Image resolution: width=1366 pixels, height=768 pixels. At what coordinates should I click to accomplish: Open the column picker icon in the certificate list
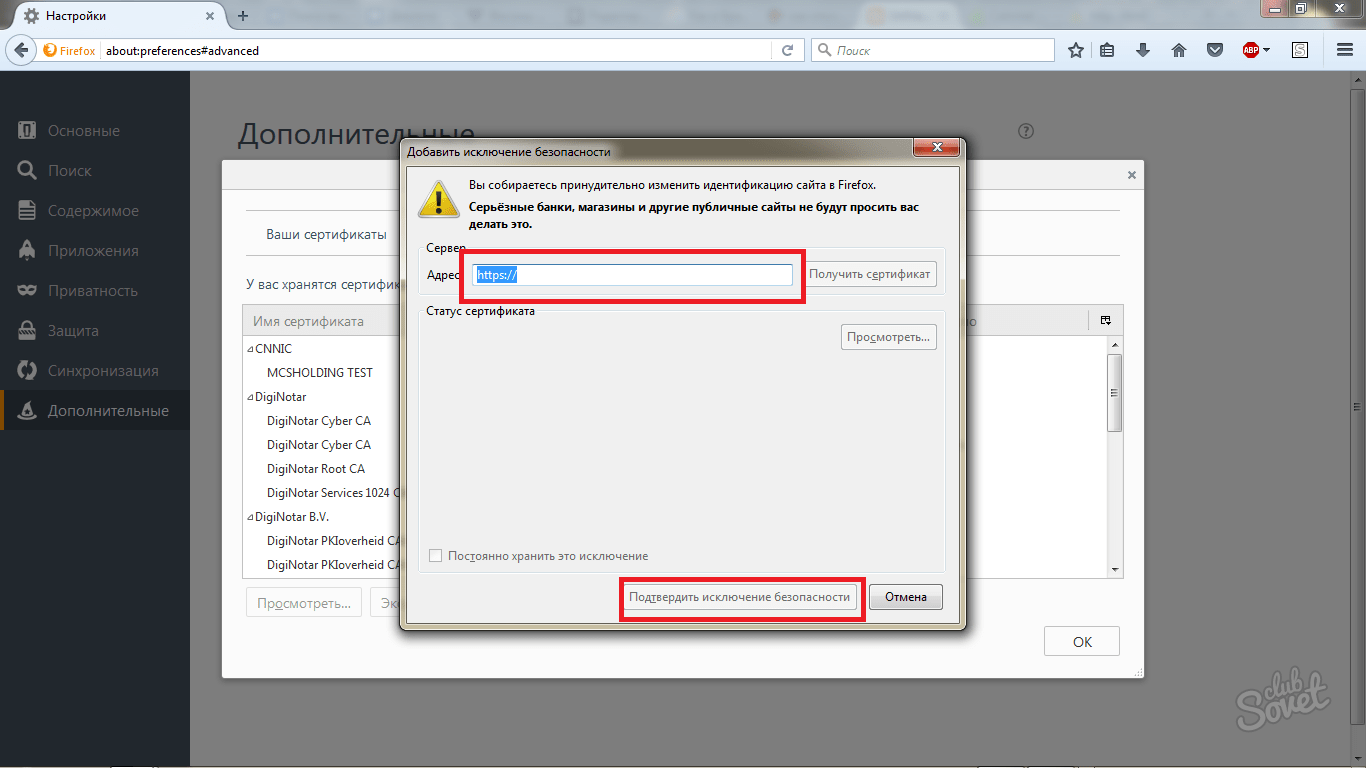point(1106,321)
